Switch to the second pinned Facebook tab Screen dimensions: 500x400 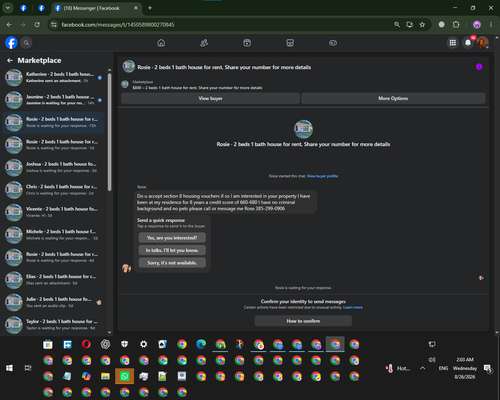[x=41, y=8]
